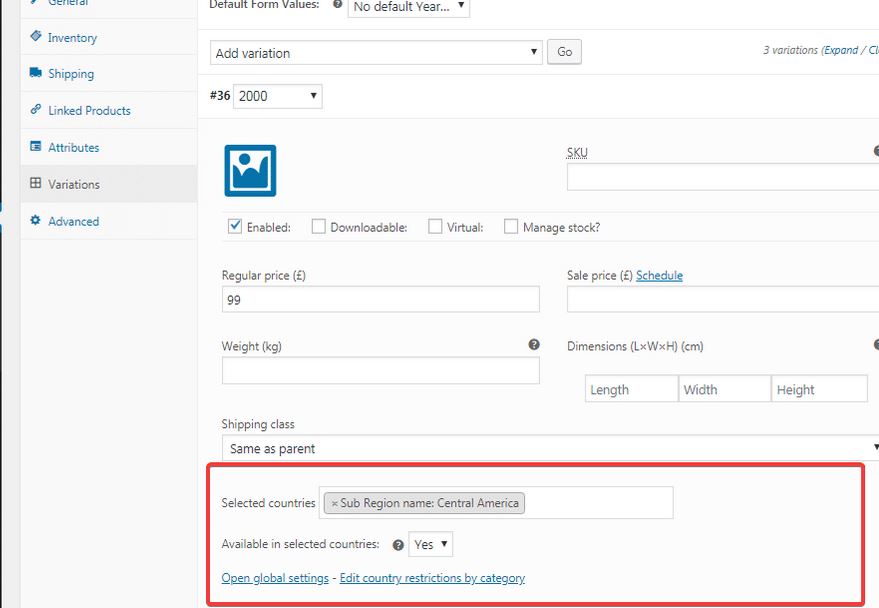Screen dimensions: 879x608
Task: Click the Weight (kg) input field
Action: click(x=381, y=370)
